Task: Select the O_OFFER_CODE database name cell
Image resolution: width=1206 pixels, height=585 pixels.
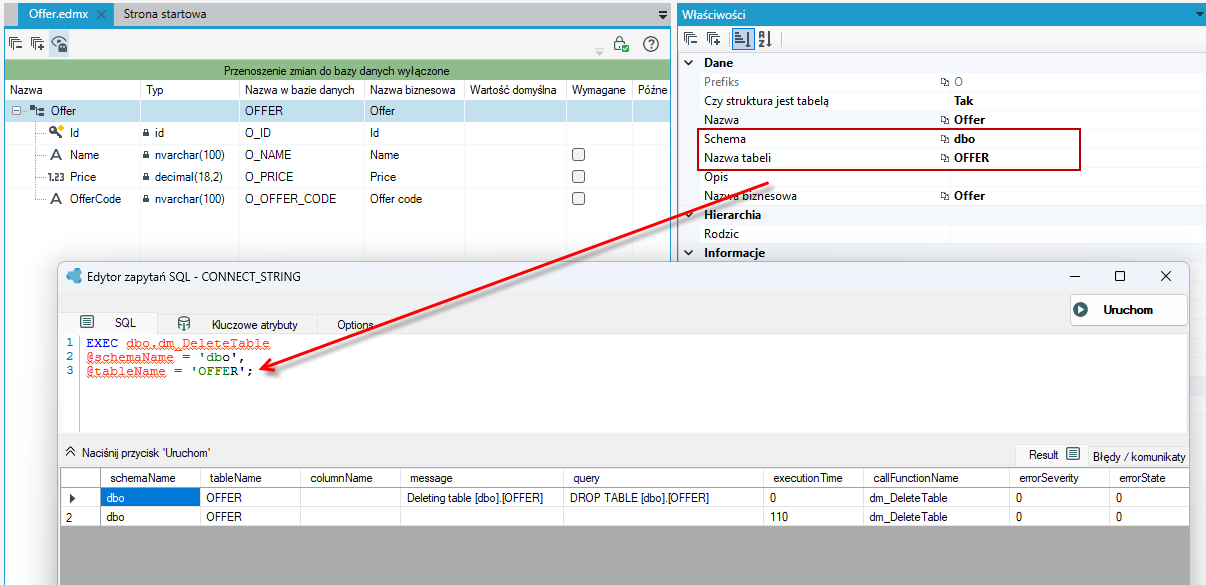Action: point(302,199)
